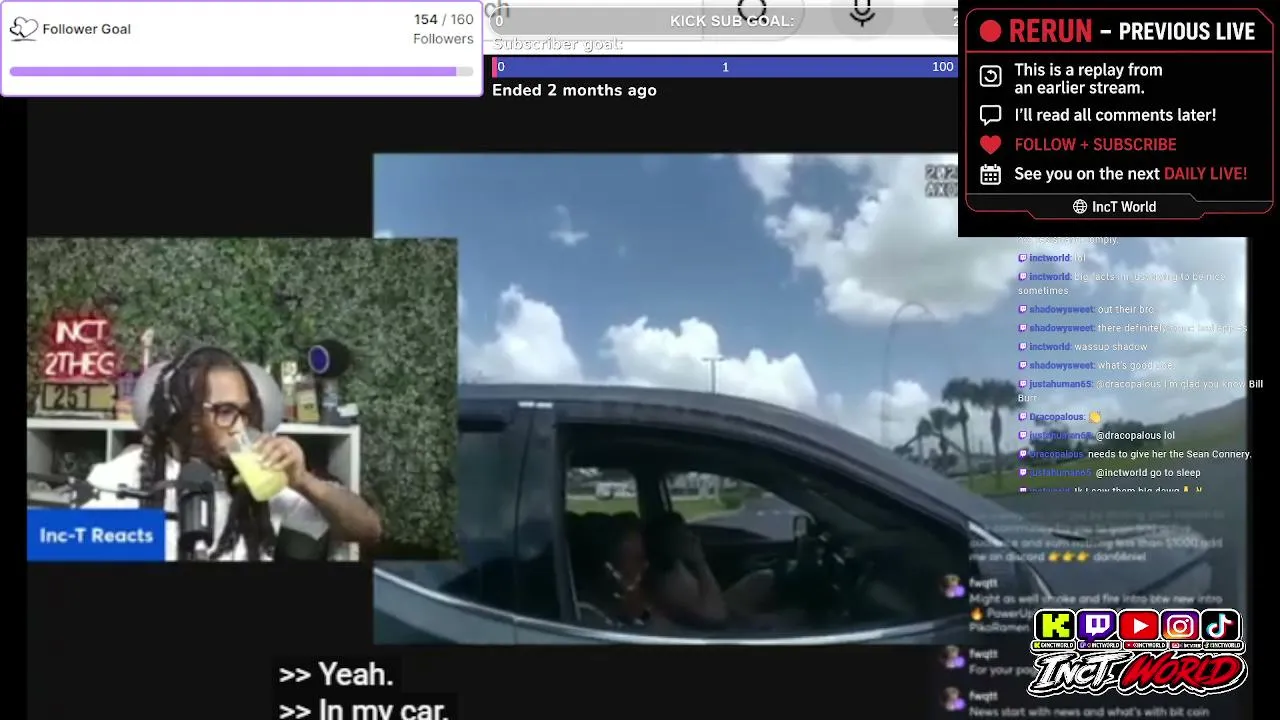The height and width of the screenshot is (720, 1280).
Task: Click the globe icon beside IncT World
Action: [1080, 207]
